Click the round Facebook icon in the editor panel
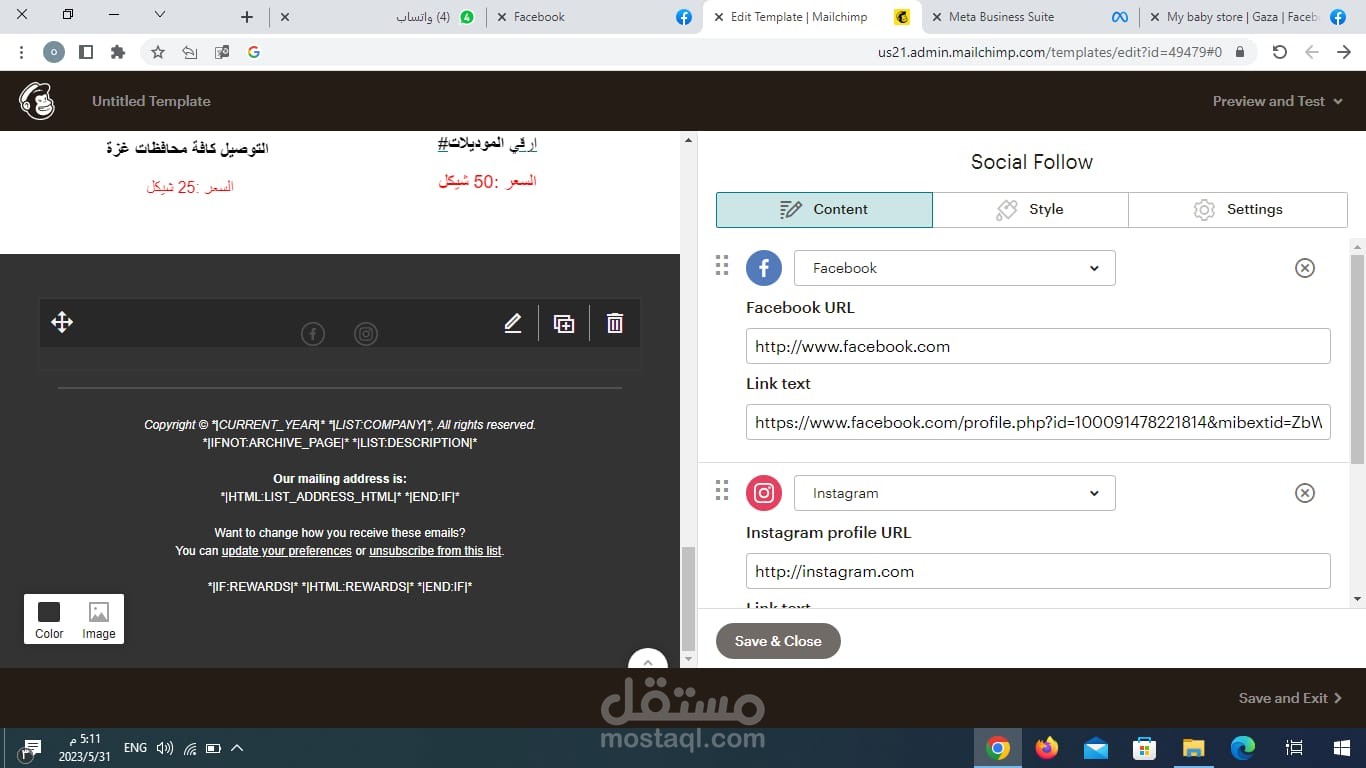 pos(764,268)
